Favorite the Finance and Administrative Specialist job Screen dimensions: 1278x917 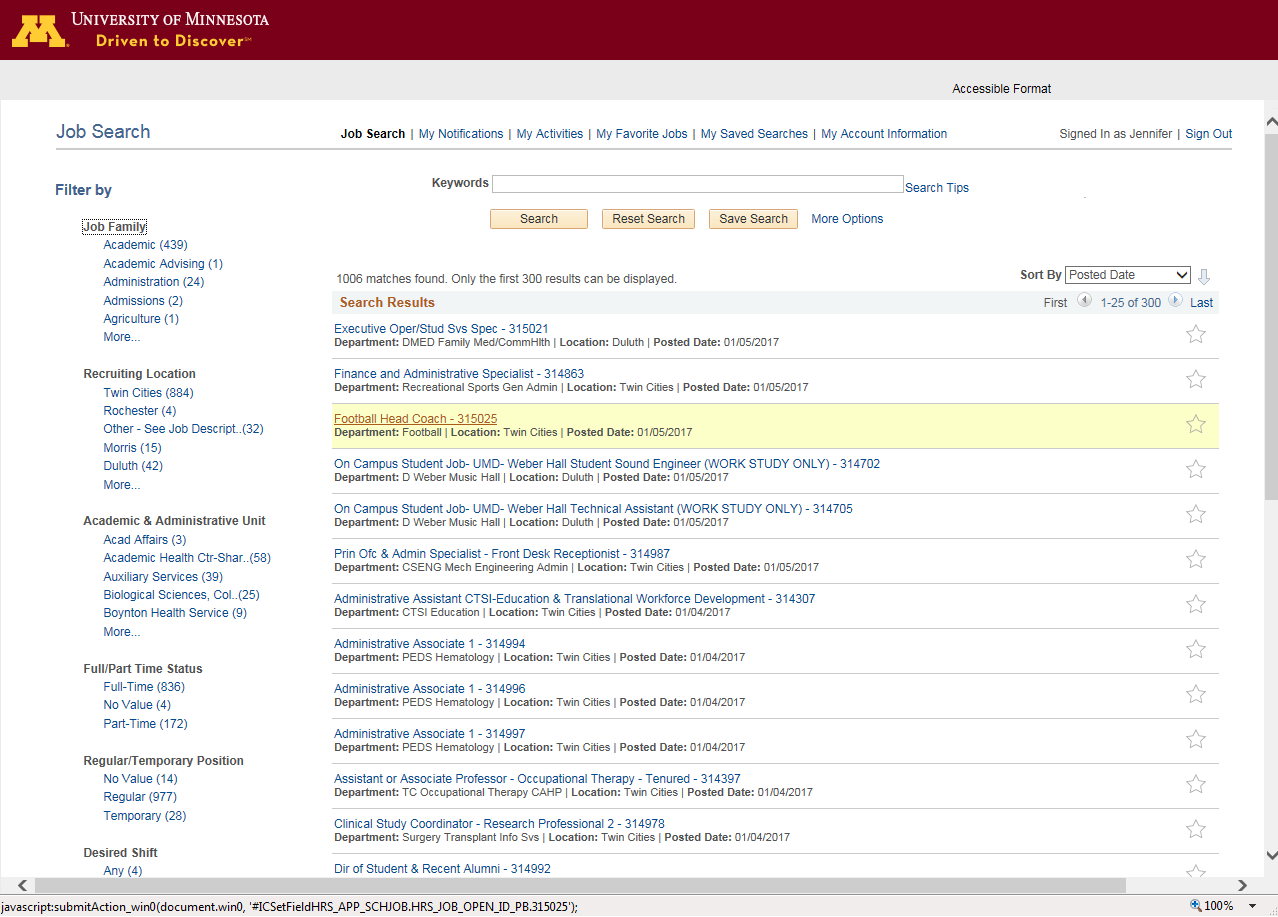(x=1196, y=379)
